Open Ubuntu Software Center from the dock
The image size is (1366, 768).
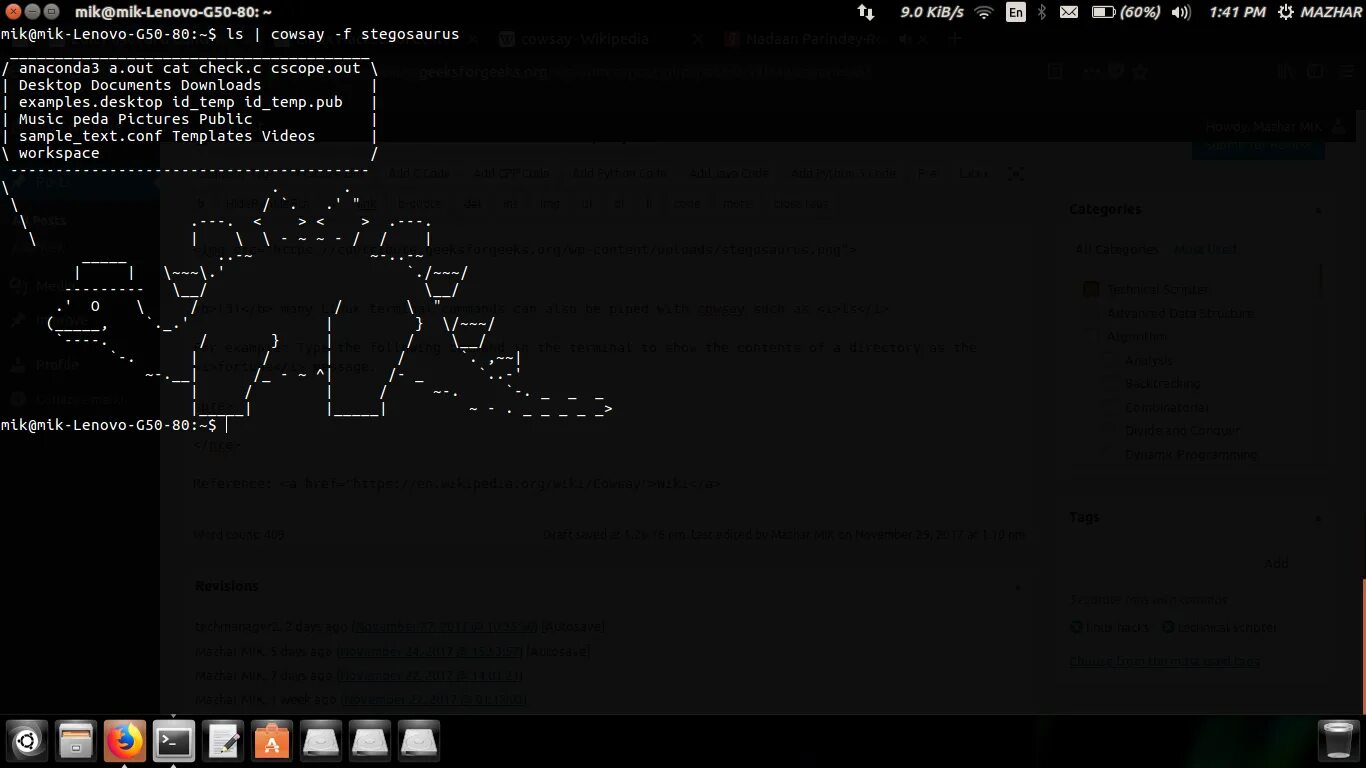[x=272, y=742]
